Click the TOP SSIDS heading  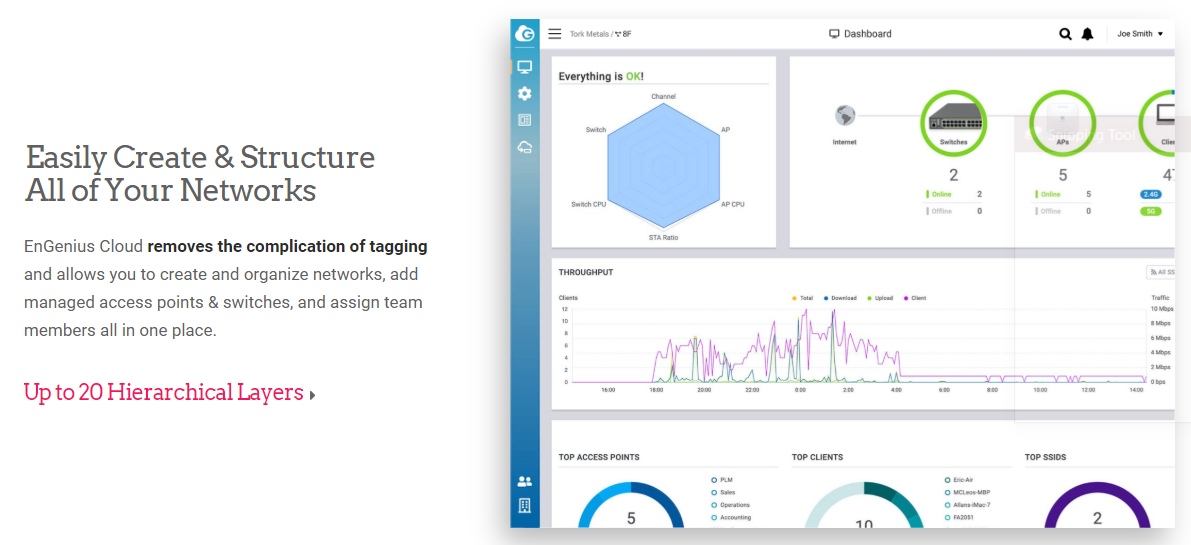coord(1047,457)
